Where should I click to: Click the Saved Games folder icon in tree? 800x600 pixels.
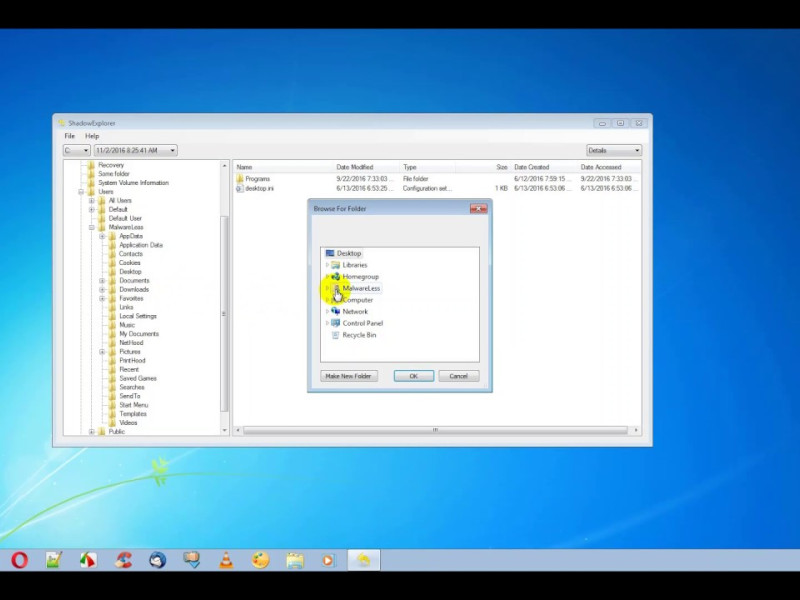[112, 378]
